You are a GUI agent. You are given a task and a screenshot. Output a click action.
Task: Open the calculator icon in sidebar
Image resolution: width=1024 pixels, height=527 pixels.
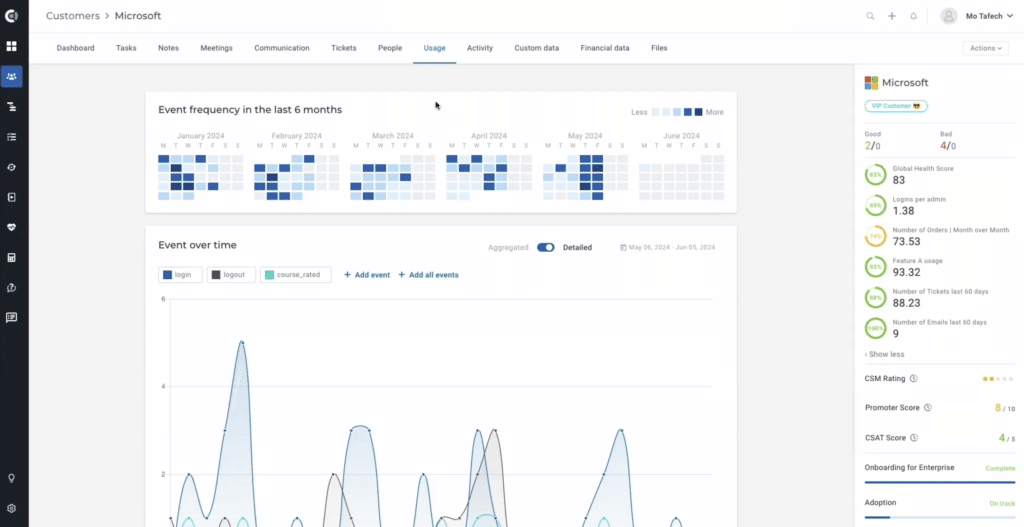[11, 257]
